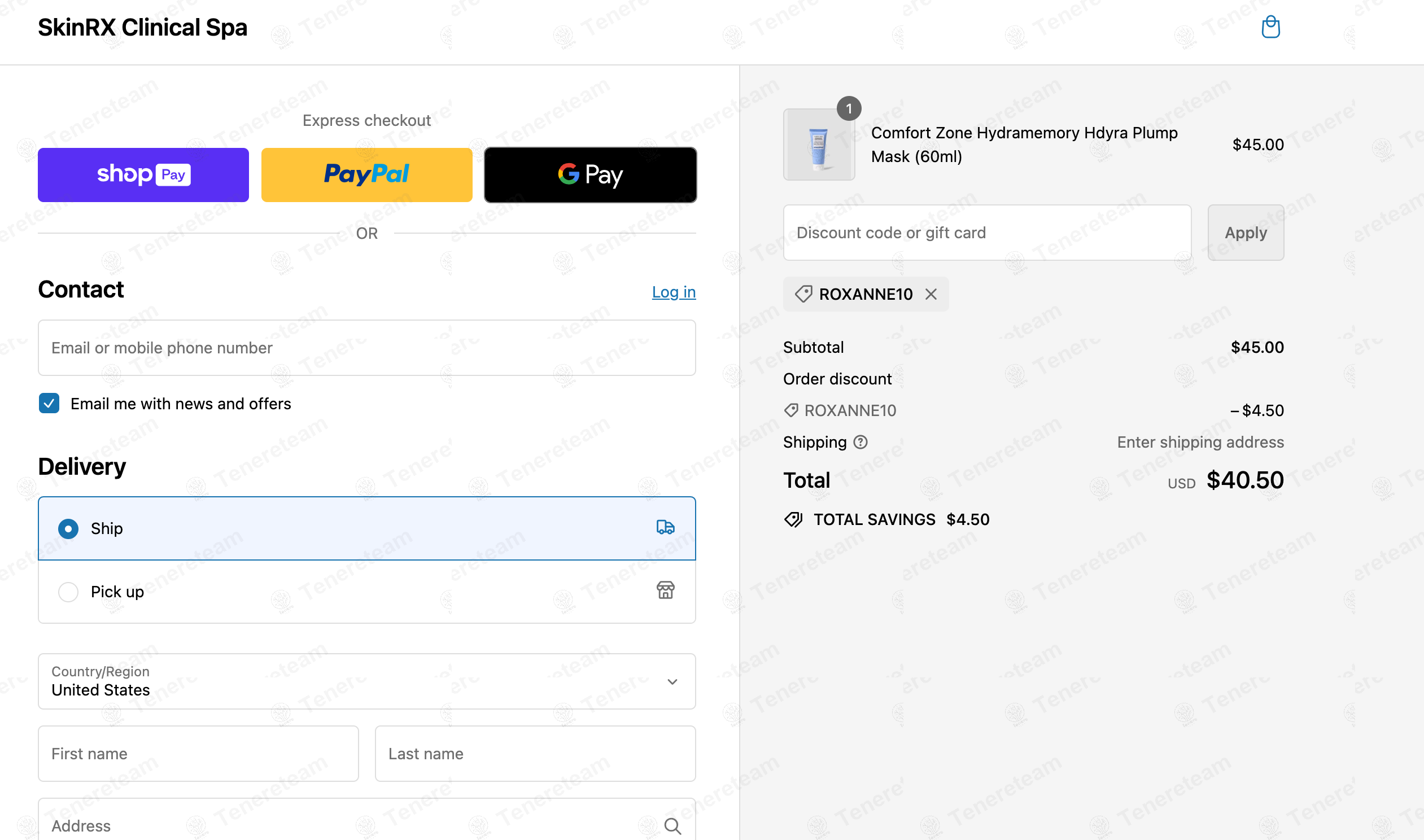Screen dimensions: 1424x840
Task: Apply the discount code
Action: tap(1246, 233)
